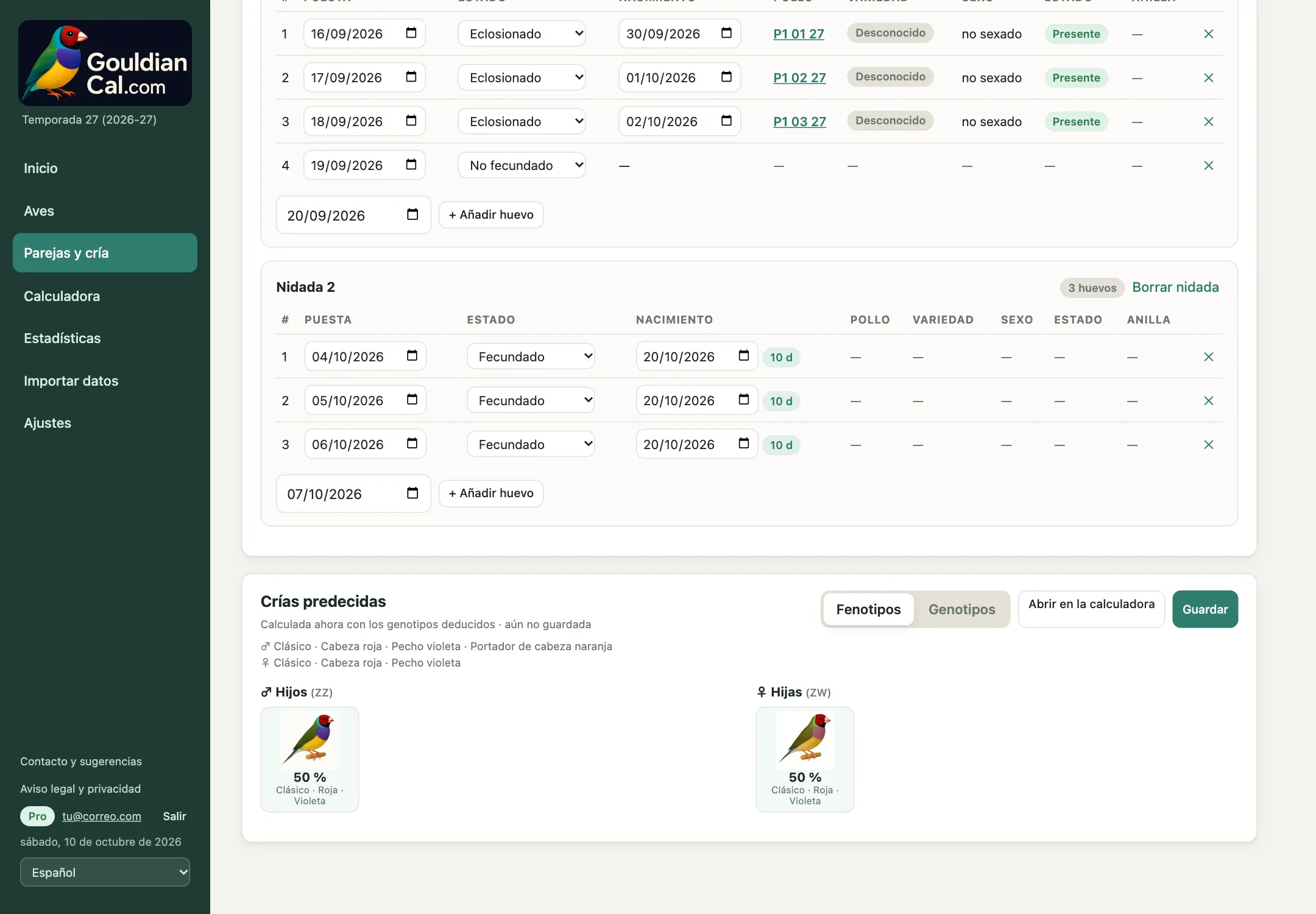Open calendar picker for nacimiento in 06/10/2026 row
1316x914 pixels.
[744, 444]
